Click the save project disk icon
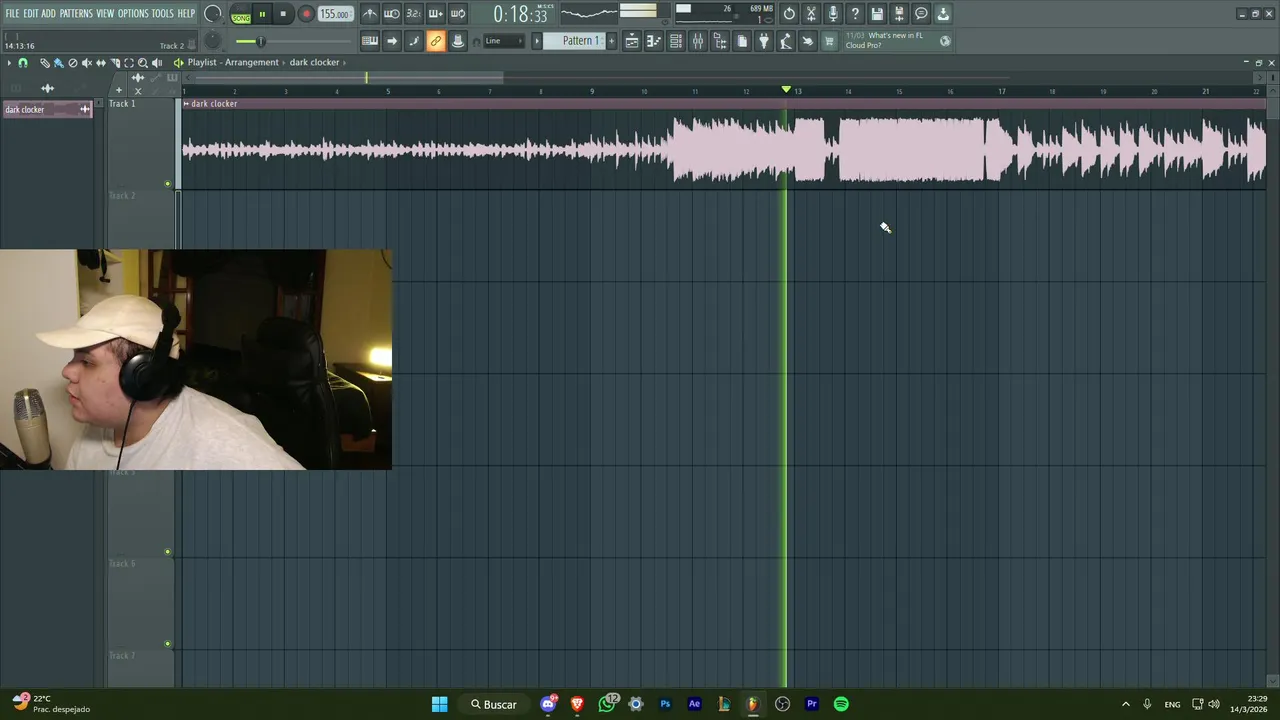1280x720 pixels. pyautogui.click(x=877, y=14)
